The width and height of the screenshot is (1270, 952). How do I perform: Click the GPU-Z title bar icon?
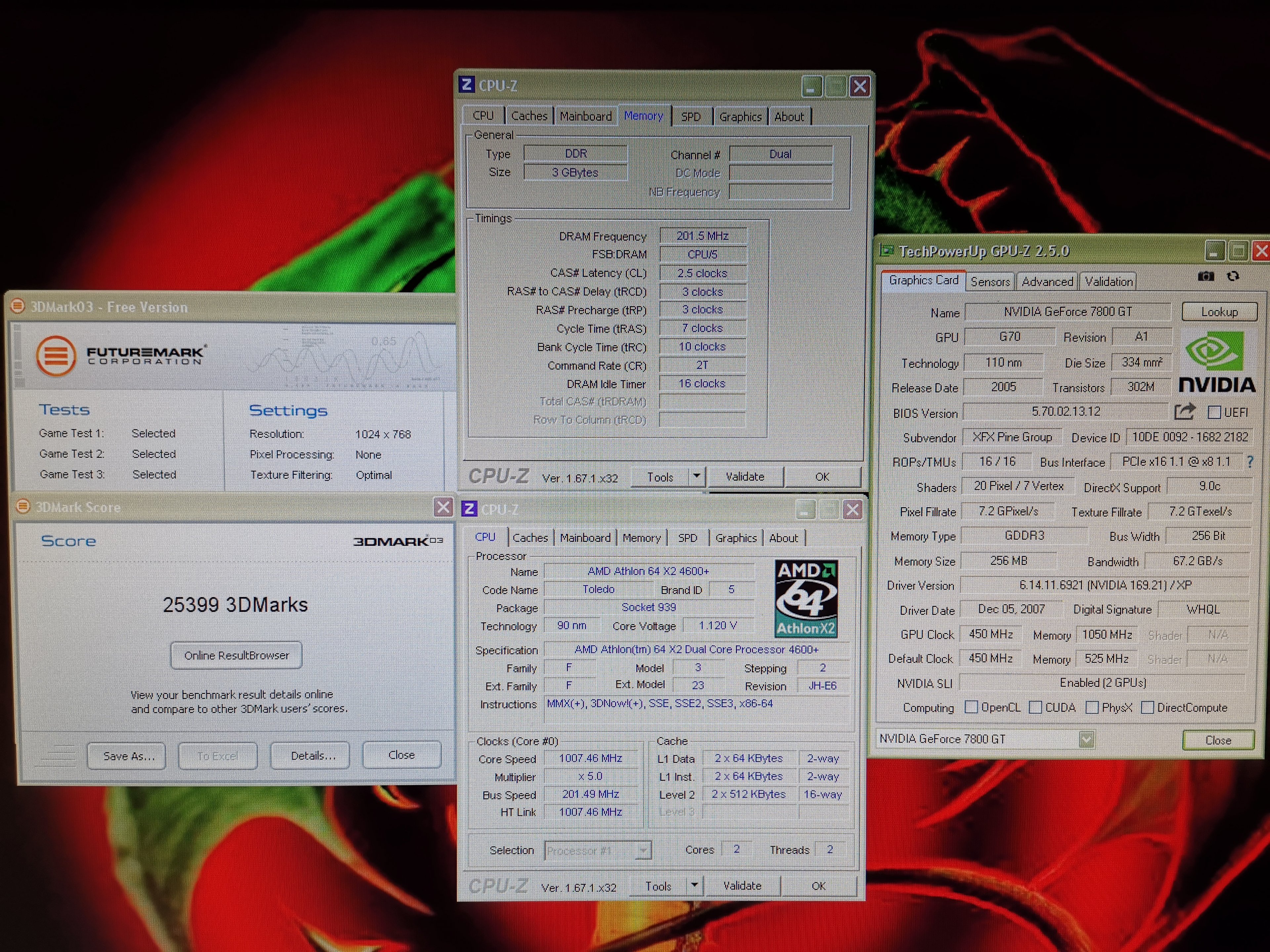point(887,250)
